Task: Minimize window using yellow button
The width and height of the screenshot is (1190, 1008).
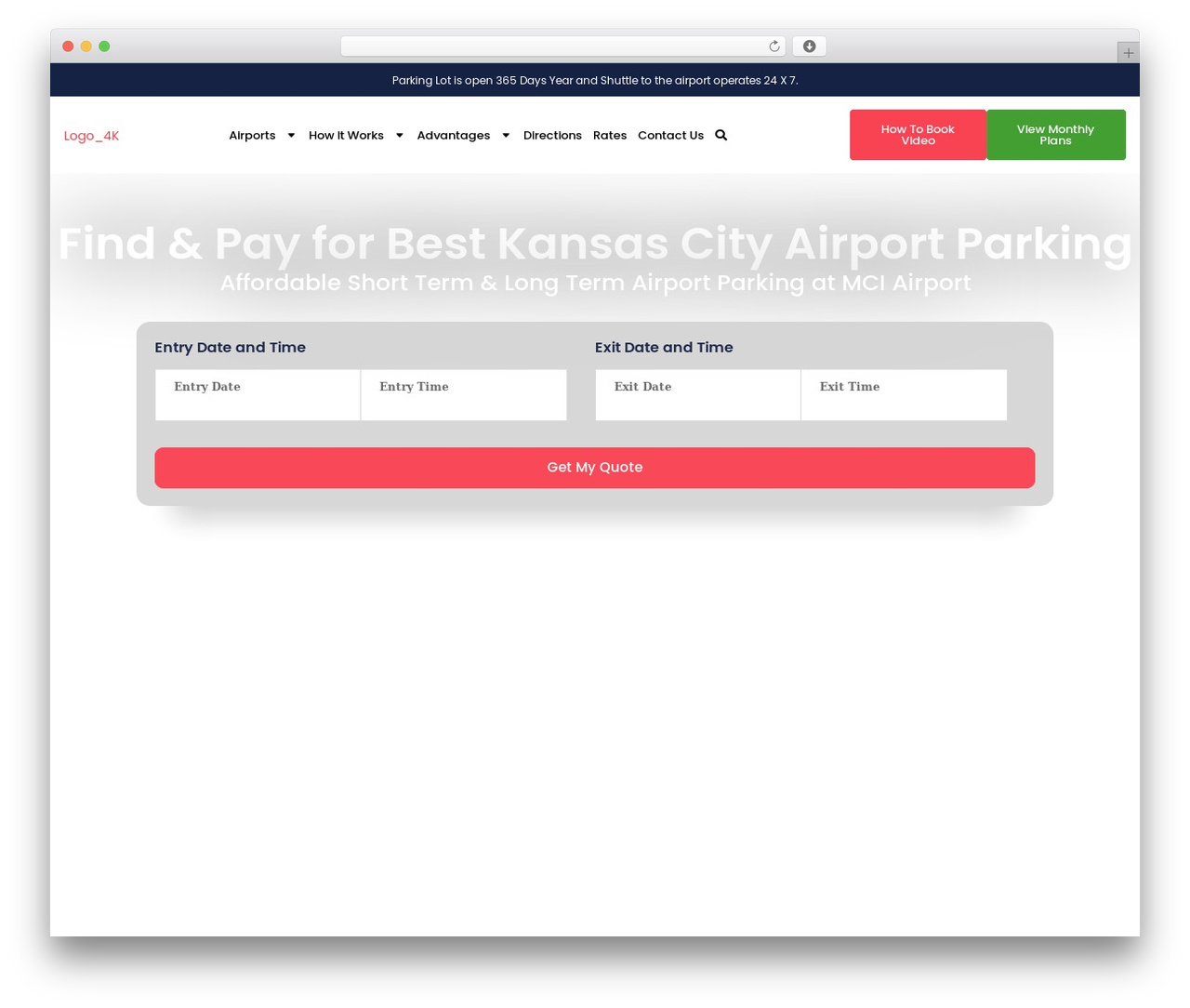Action: point(86,46)
